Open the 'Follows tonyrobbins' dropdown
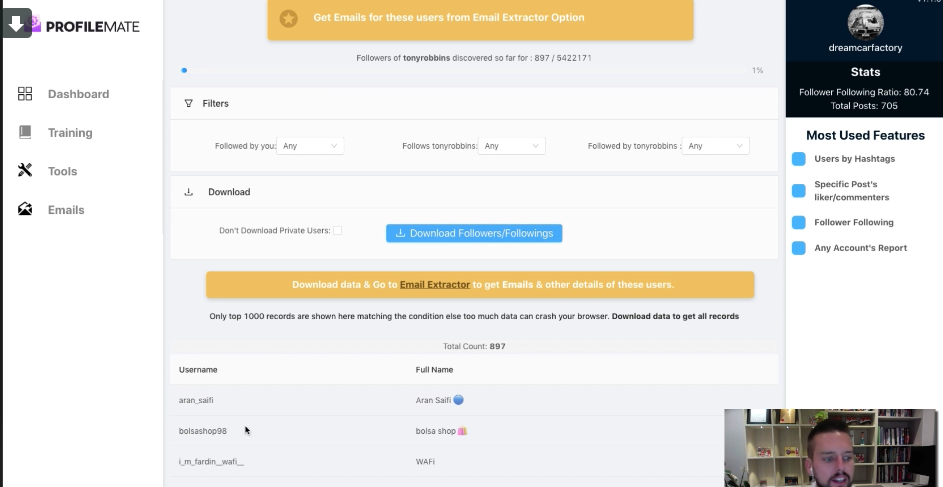 pos(512,145)
